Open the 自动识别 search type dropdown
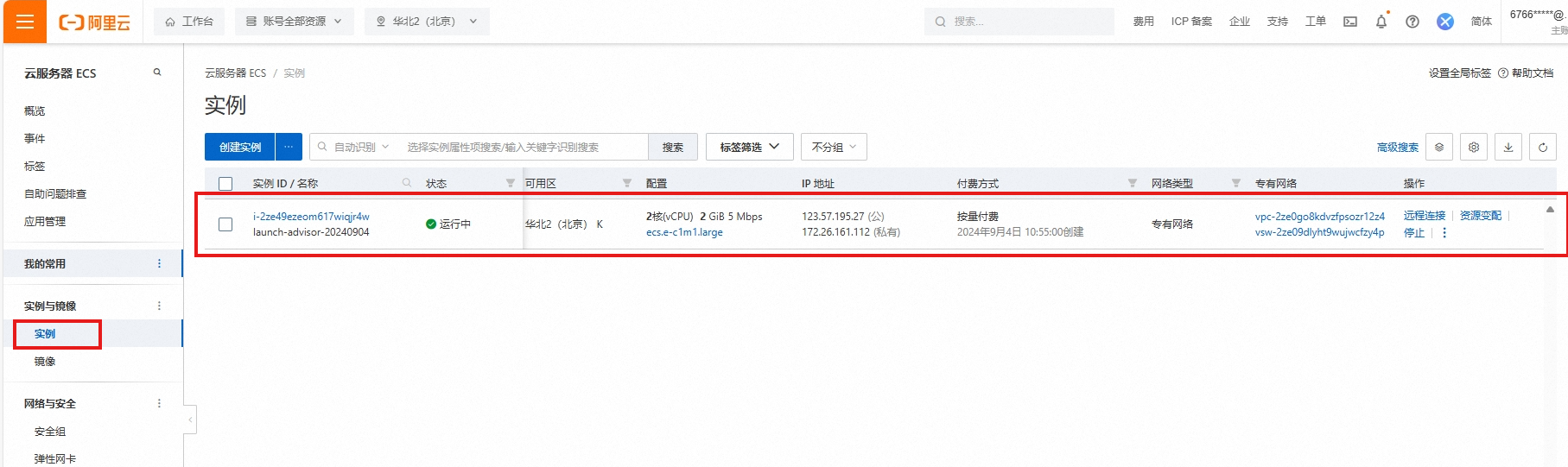The height and width of the screenshot is (467, 1568). pyautogui.click(x=361, y=147)
